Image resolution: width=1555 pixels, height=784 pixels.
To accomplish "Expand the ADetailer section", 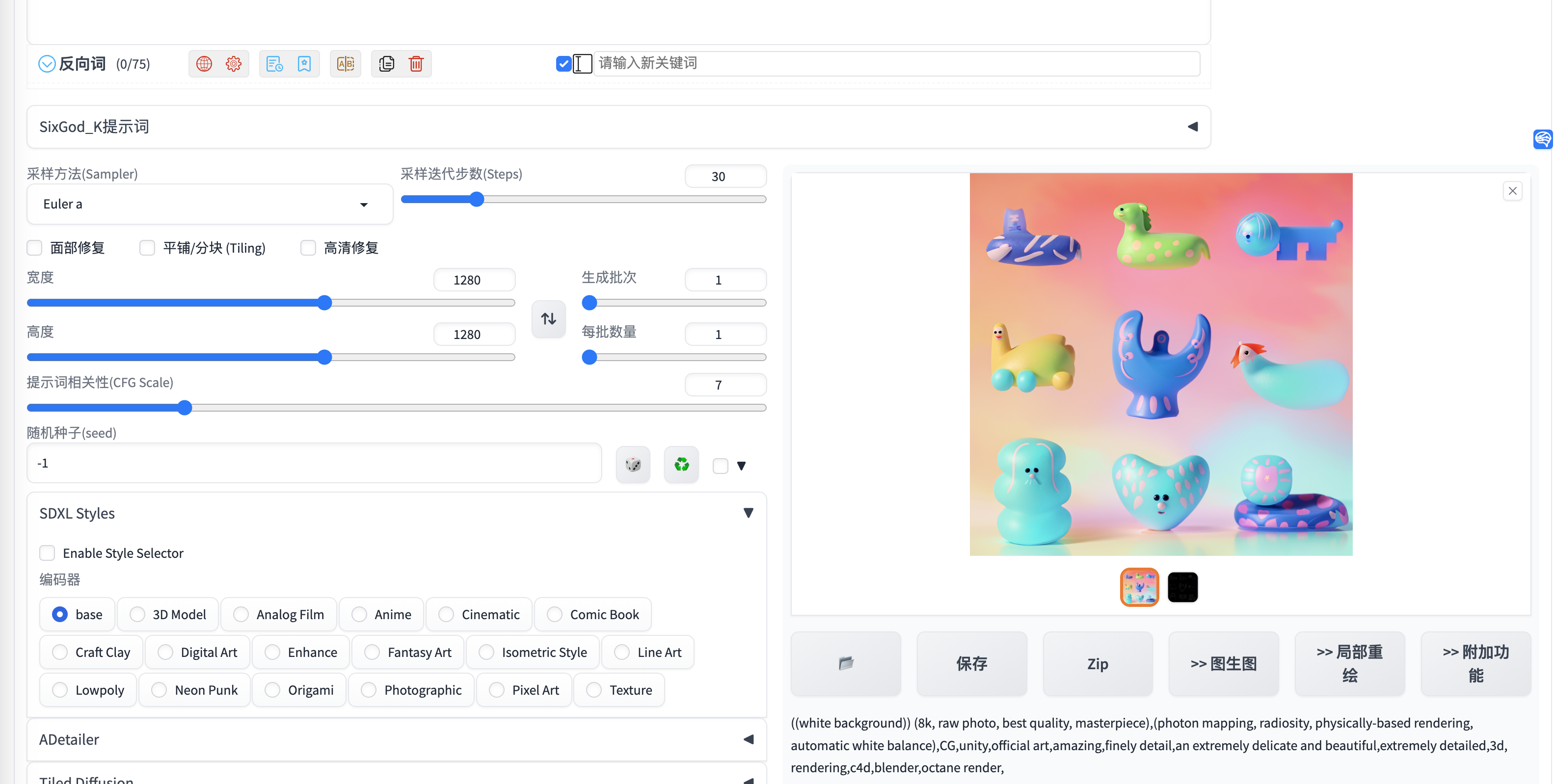I will click(x=748, y=739).
